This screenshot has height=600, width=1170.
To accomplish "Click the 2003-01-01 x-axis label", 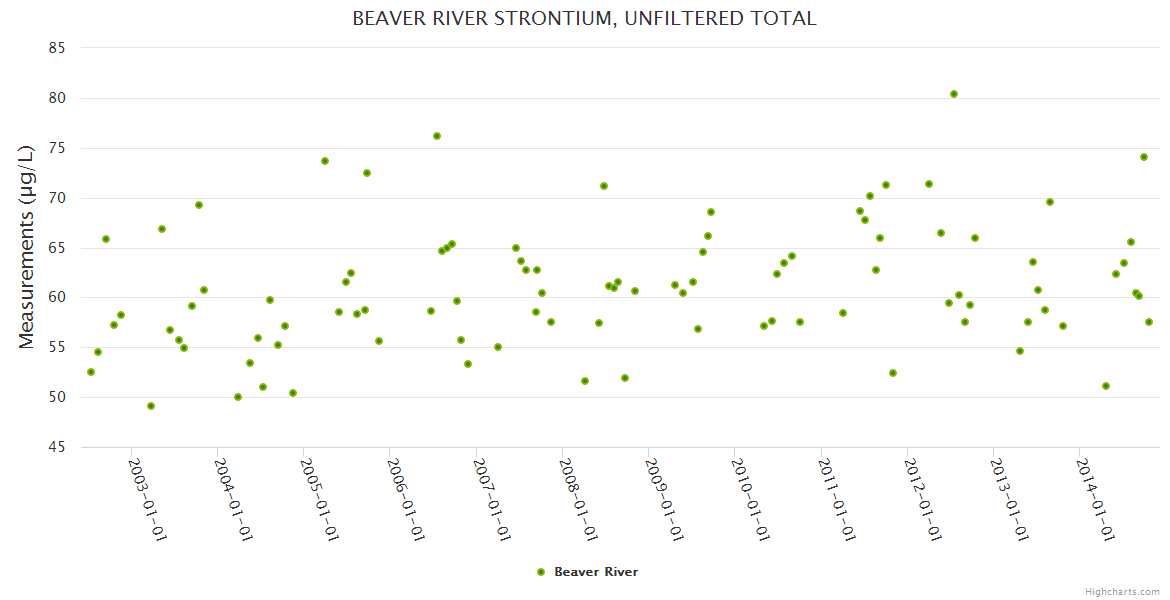I will (148, 499).
